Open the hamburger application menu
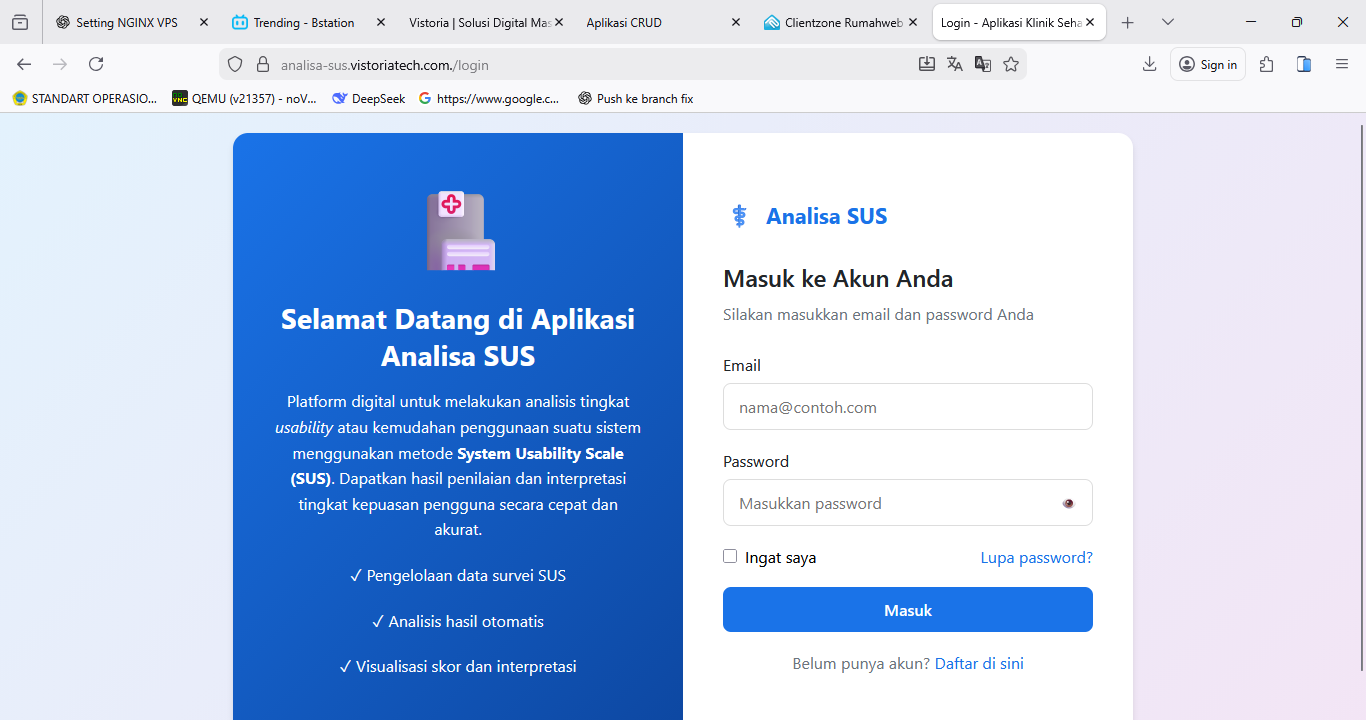The width and height of the screenshot is (1366, 720). coord(1341,63)
